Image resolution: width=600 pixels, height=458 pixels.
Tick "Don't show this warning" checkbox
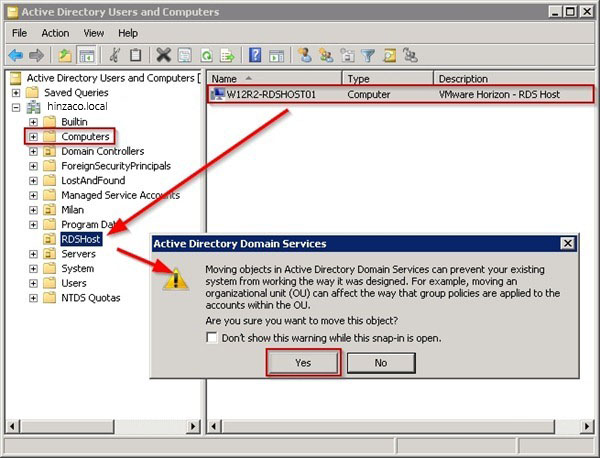[211, 338]
